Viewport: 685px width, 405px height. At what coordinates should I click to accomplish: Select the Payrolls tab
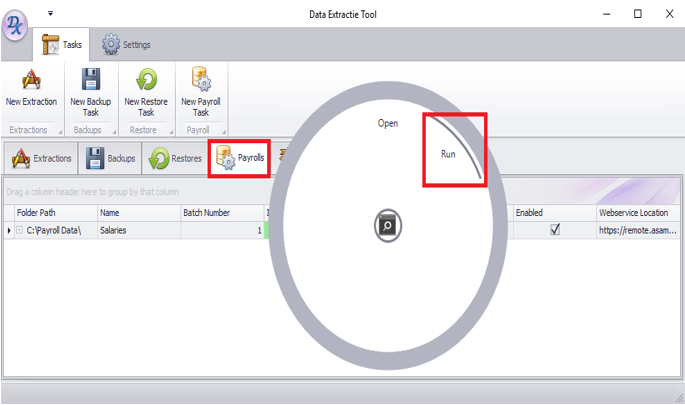pos(240,159)
